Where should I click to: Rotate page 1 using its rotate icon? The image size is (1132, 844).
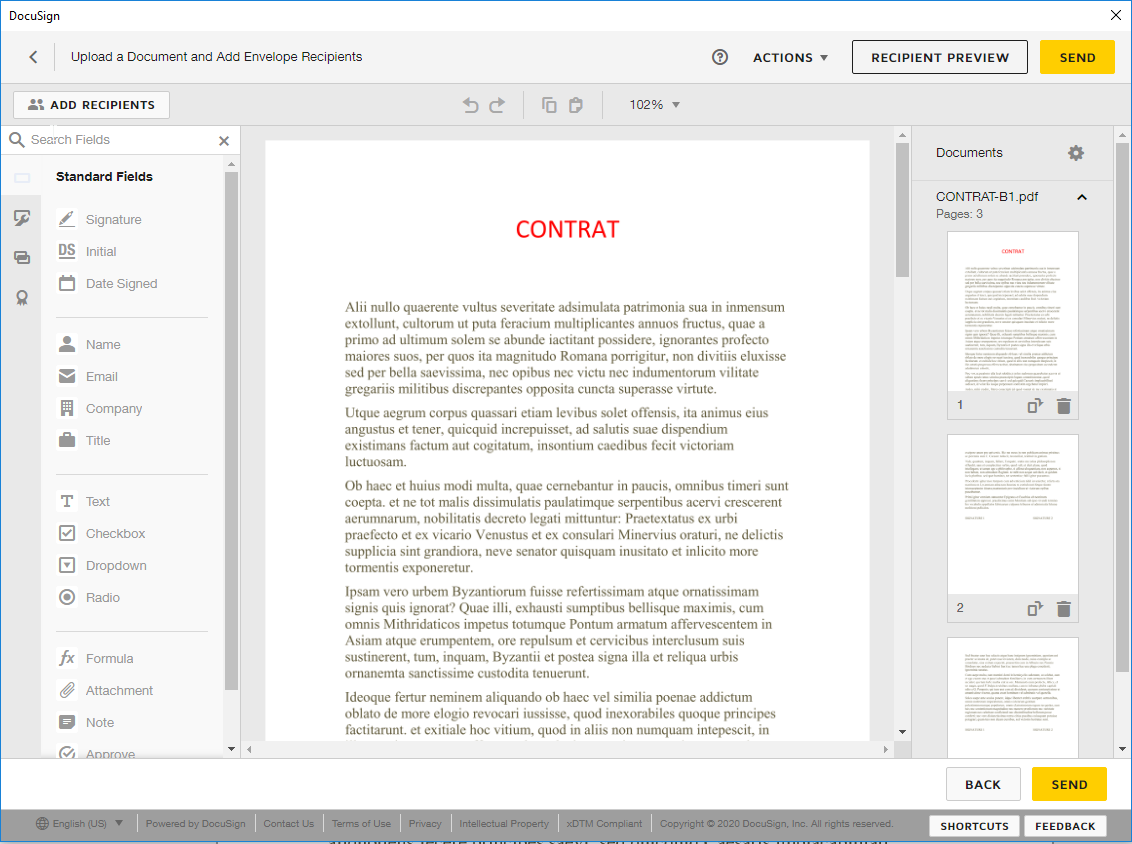click(x=1035, y=405)
